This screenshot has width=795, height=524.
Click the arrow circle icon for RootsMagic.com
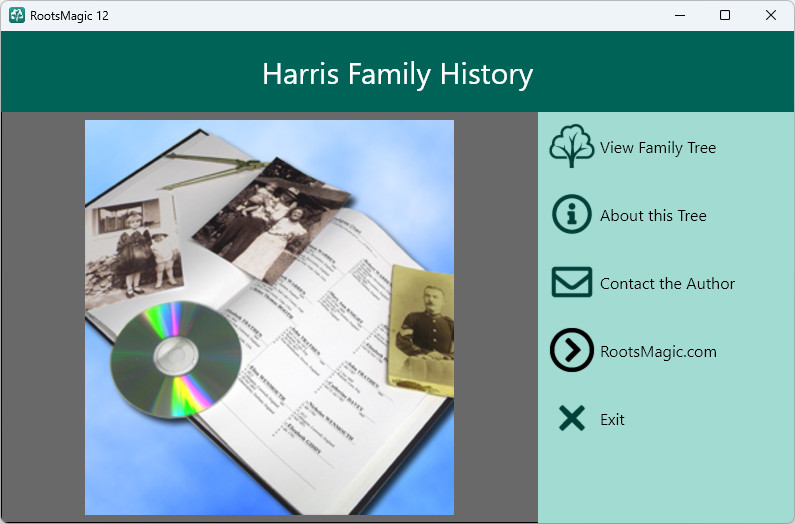click(x=571, y=350)
